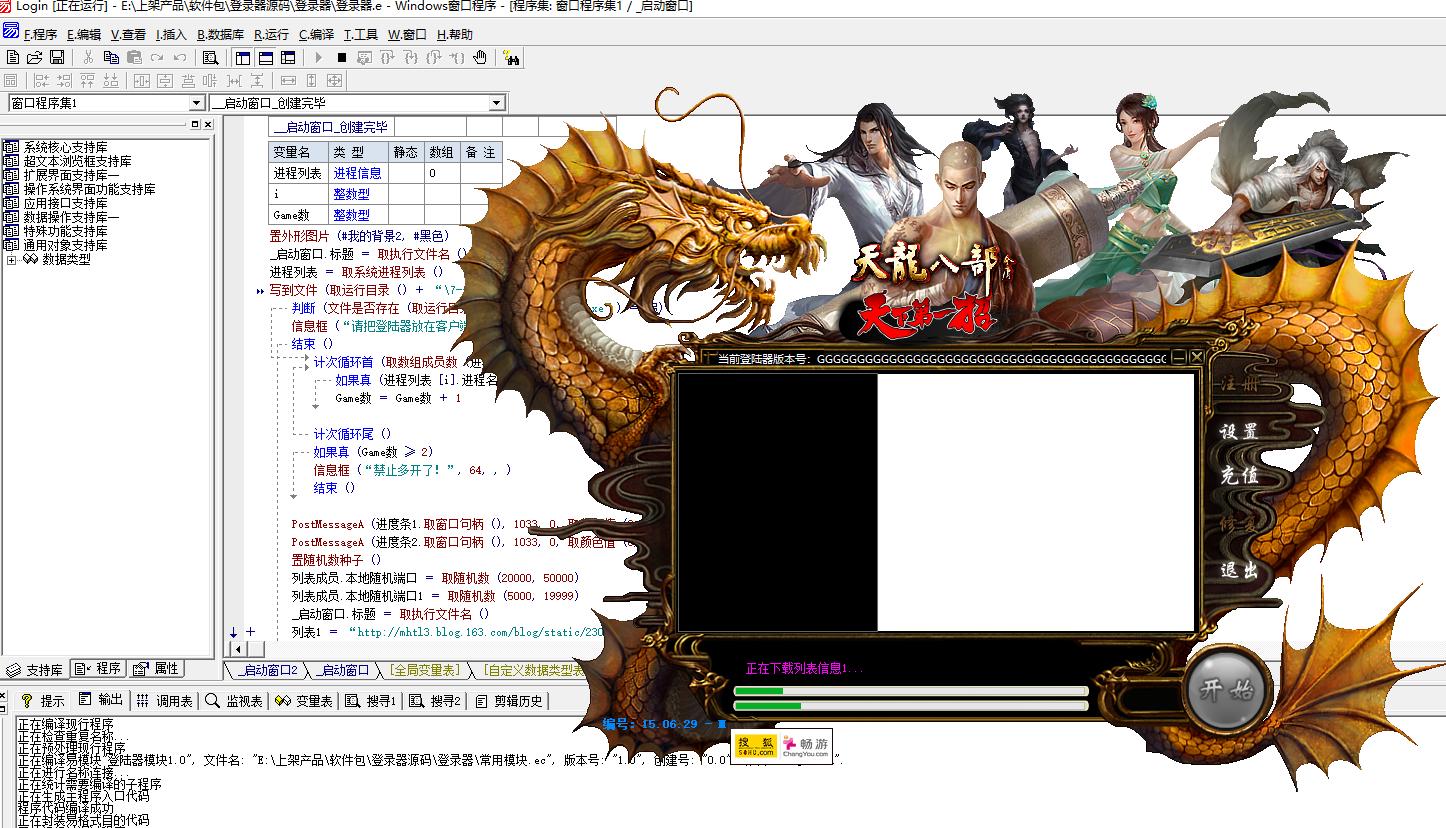Click the 设置 button in the login launcher
Screen dimensions: 1446x828
(x=1239, y=432)
